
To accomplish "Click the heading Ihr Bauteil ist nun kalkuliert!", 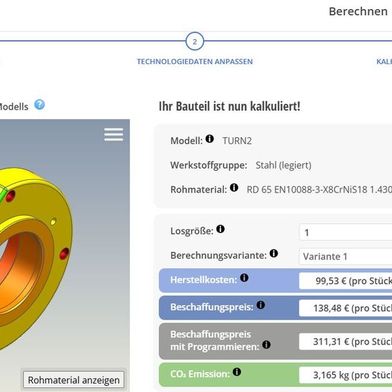I will point(229,106).
